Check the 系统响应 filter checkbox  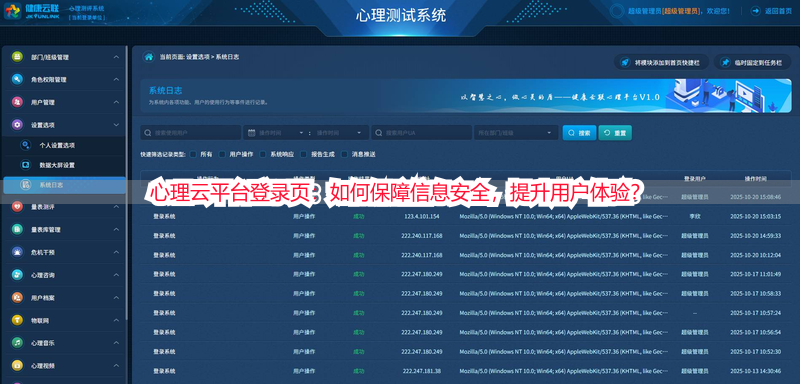click(x=263, y=154)
